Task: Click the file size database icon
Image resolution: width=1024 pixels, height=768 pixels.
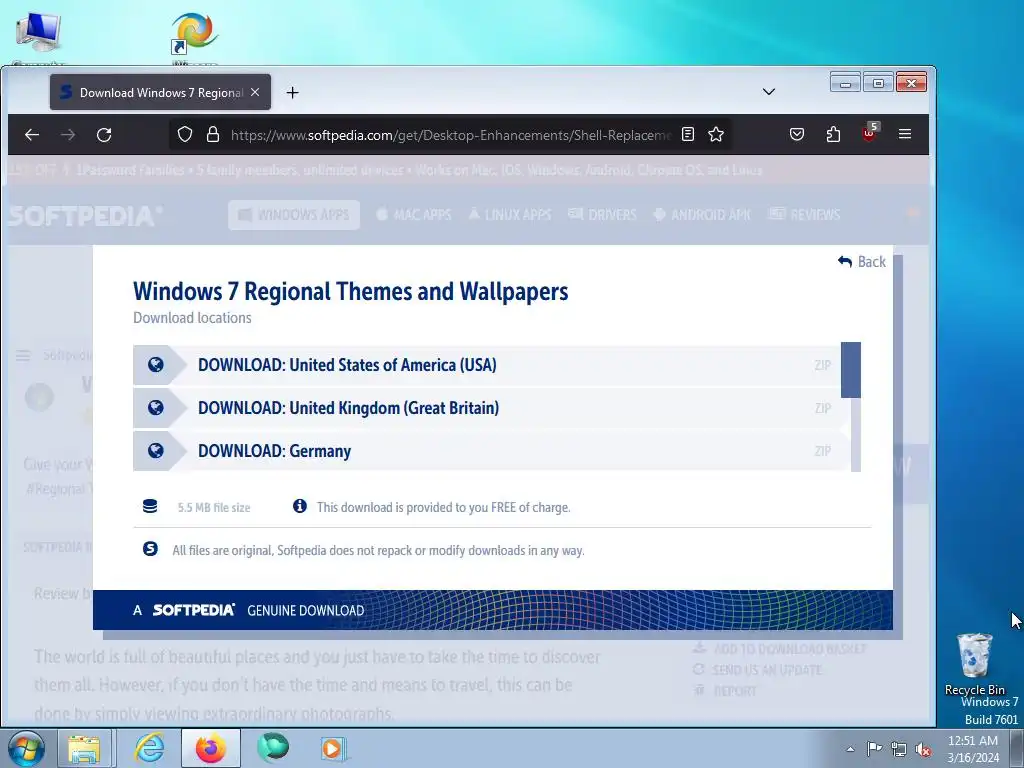Action: (x=150, y=506)
